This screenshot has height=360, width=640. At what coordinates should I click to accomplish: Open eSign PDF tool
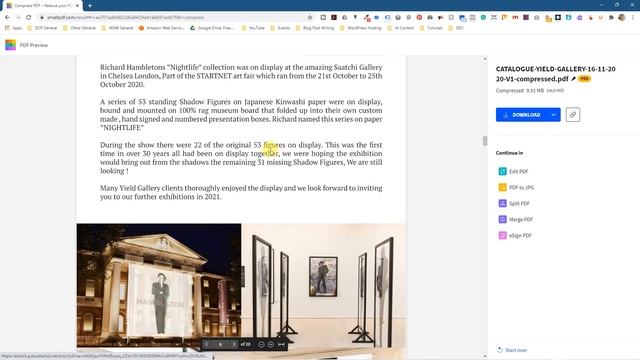coord(515,235)
